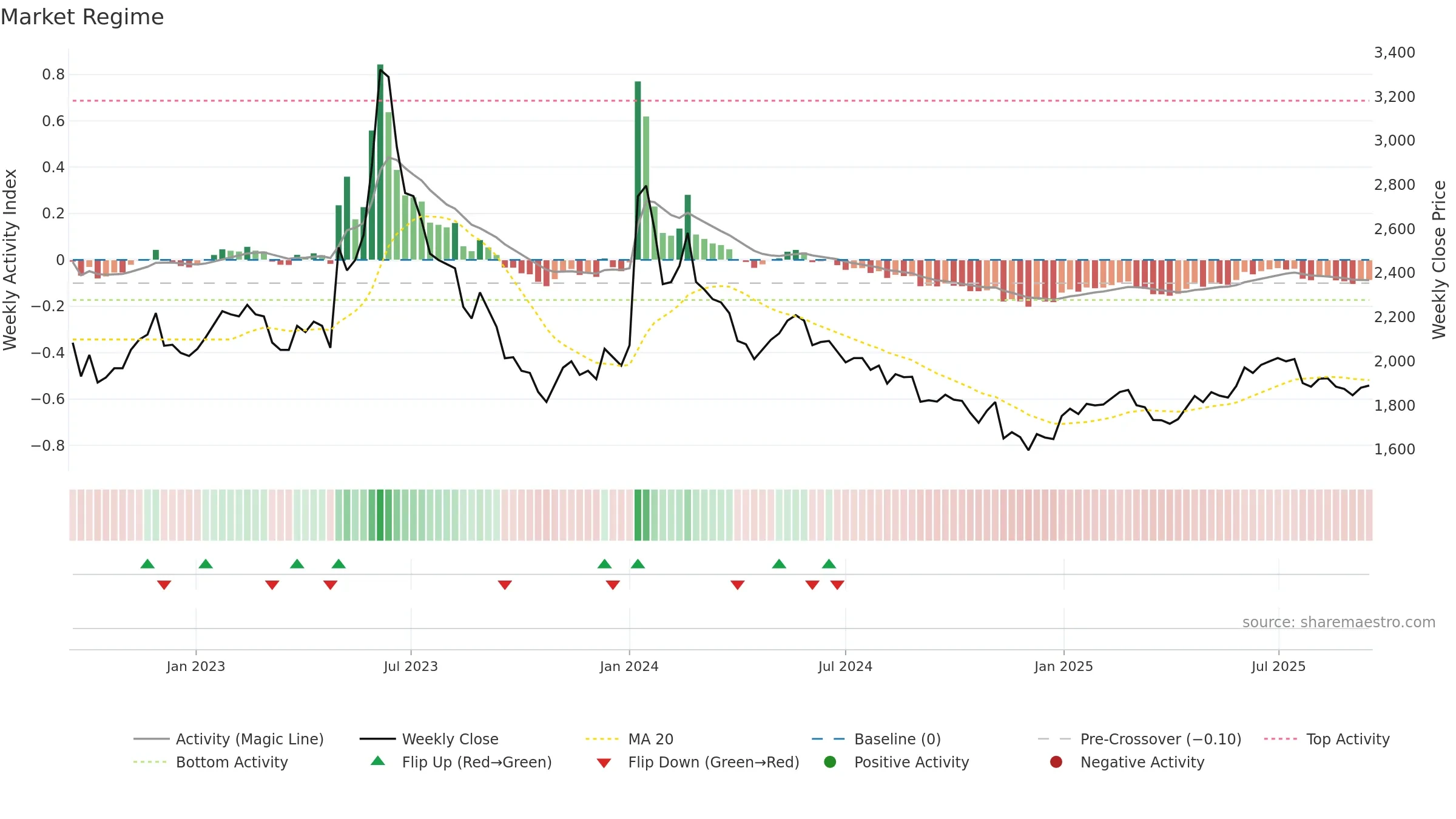This screenshot has width=1456, height=819.
Task: Click the Jul 2023 x-axis label
Action: (411, 666)
